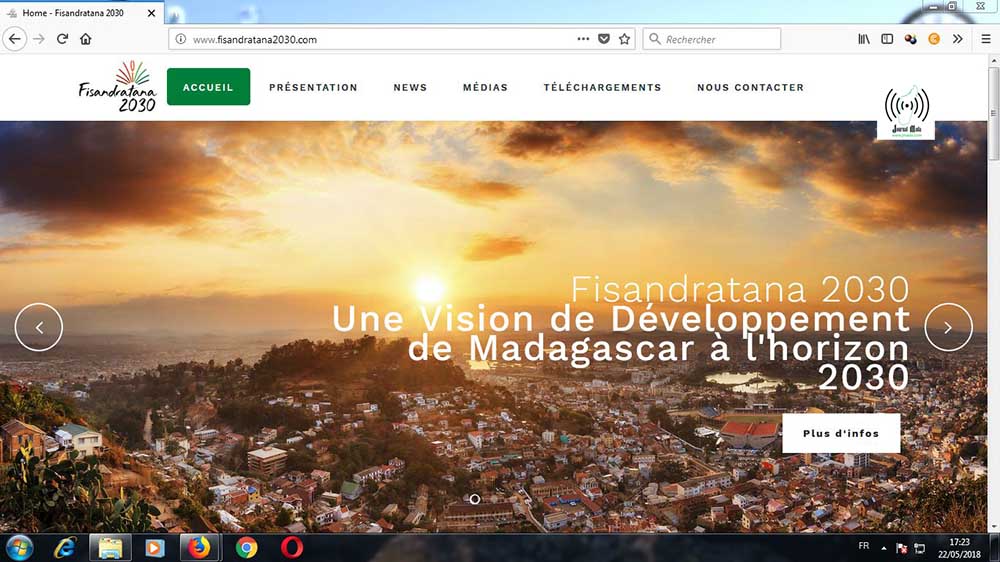Go to the previous carousel slide
This screenshot has width=1000, height=562.
click(39, 327)
